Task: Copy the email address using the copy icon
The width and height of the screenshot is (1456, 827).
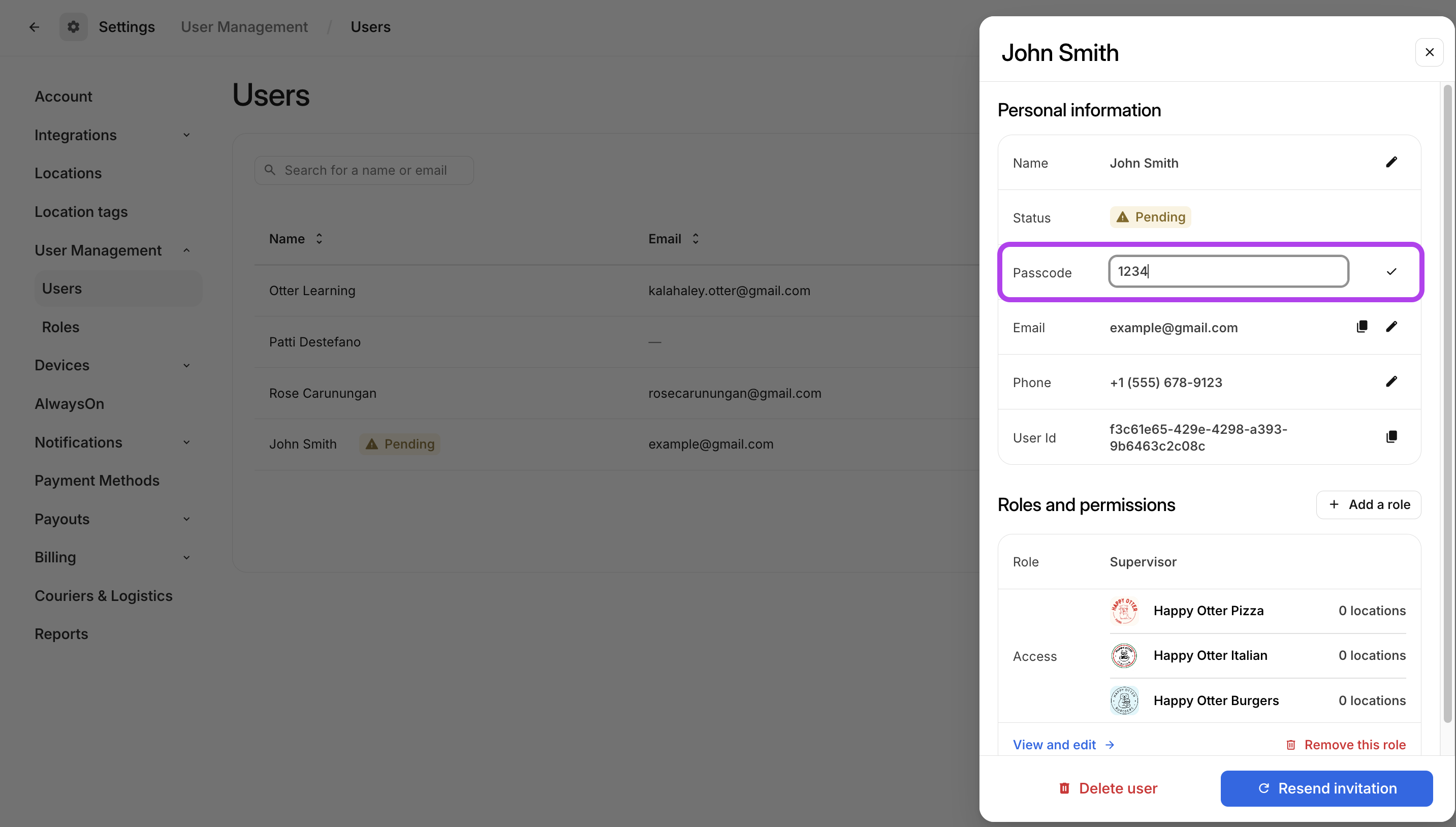Action: (x=1361, y=327)
